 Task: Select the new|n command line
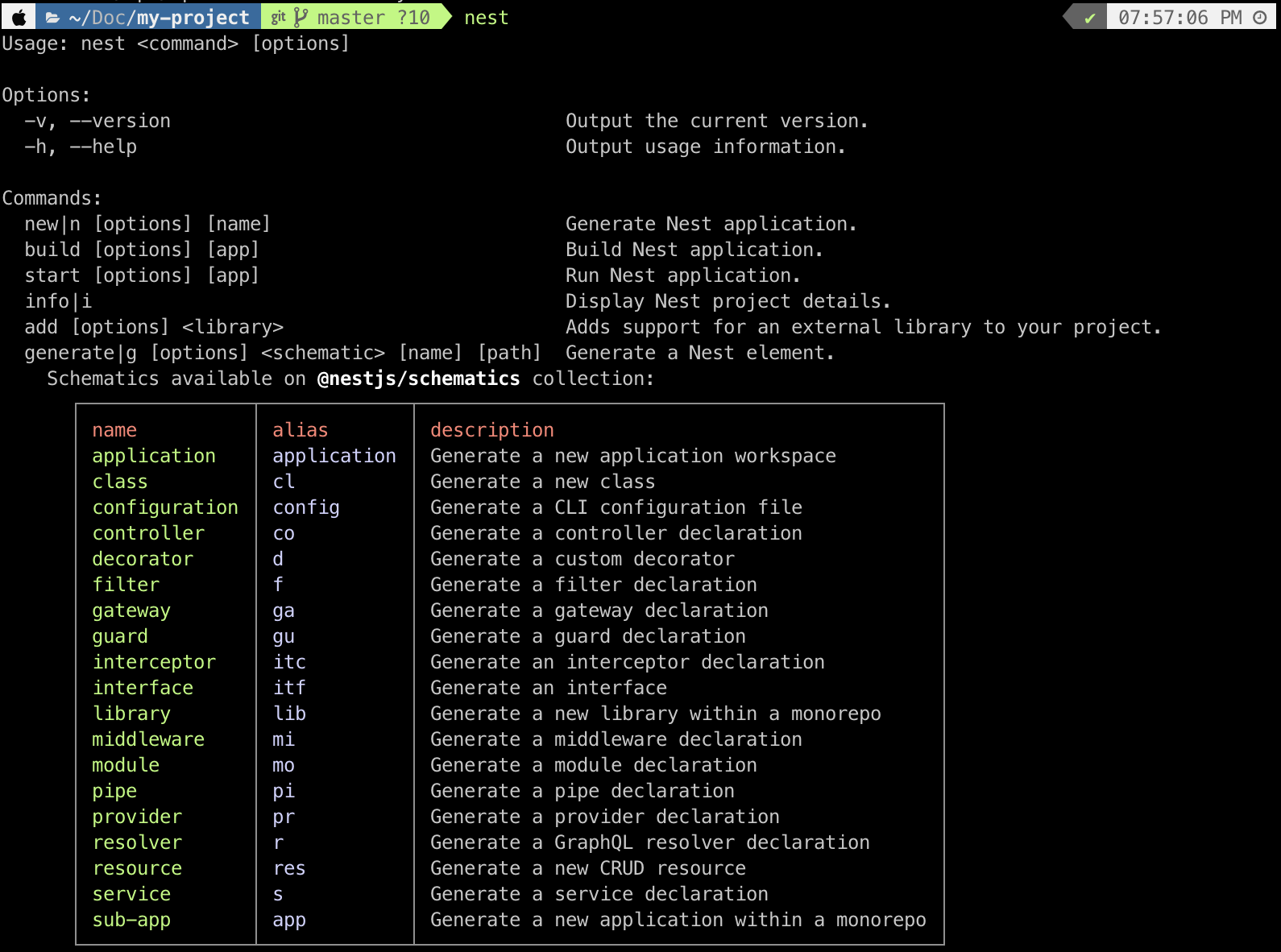click(x=147, y=224)
